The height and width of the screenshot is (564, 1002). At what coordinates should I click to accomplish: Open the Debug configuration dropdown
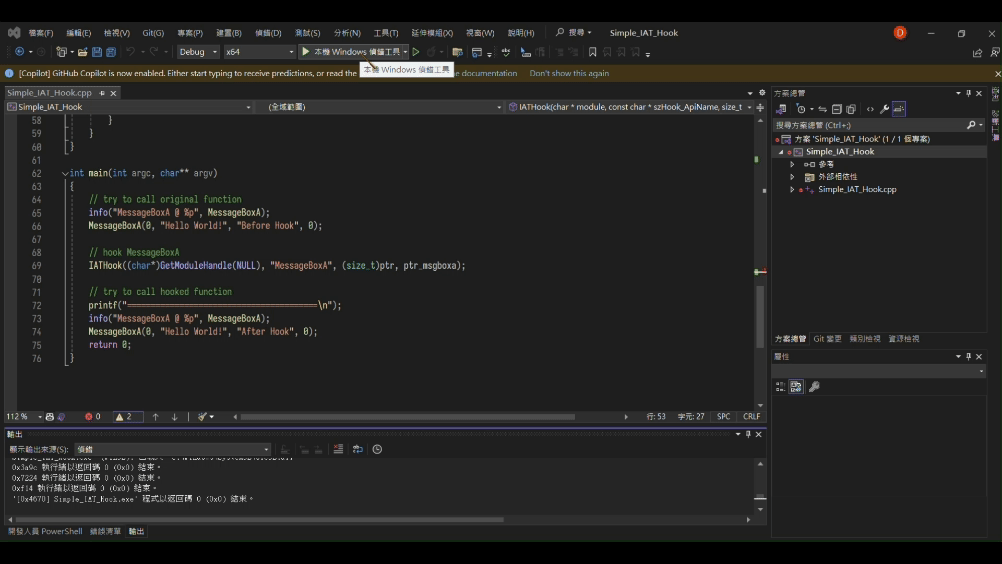click(198, 52)
